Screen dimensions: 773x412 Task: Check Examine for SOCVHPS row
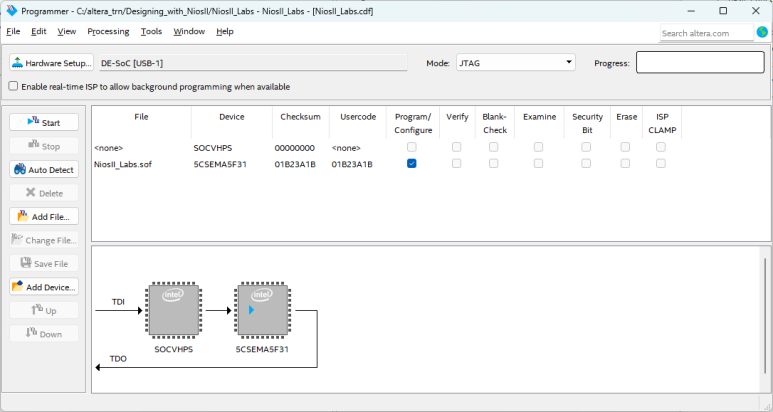pyautogui.click(x=538, y=147)
